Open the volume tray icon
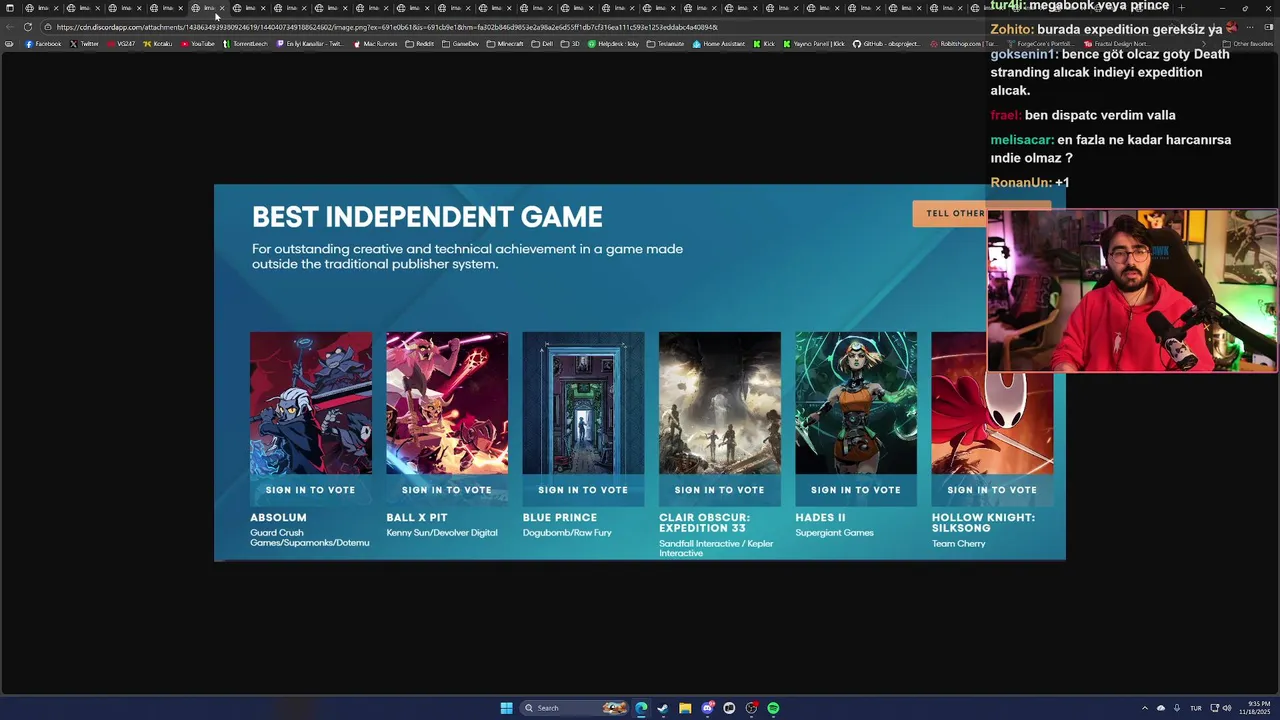 point(1228,708)
